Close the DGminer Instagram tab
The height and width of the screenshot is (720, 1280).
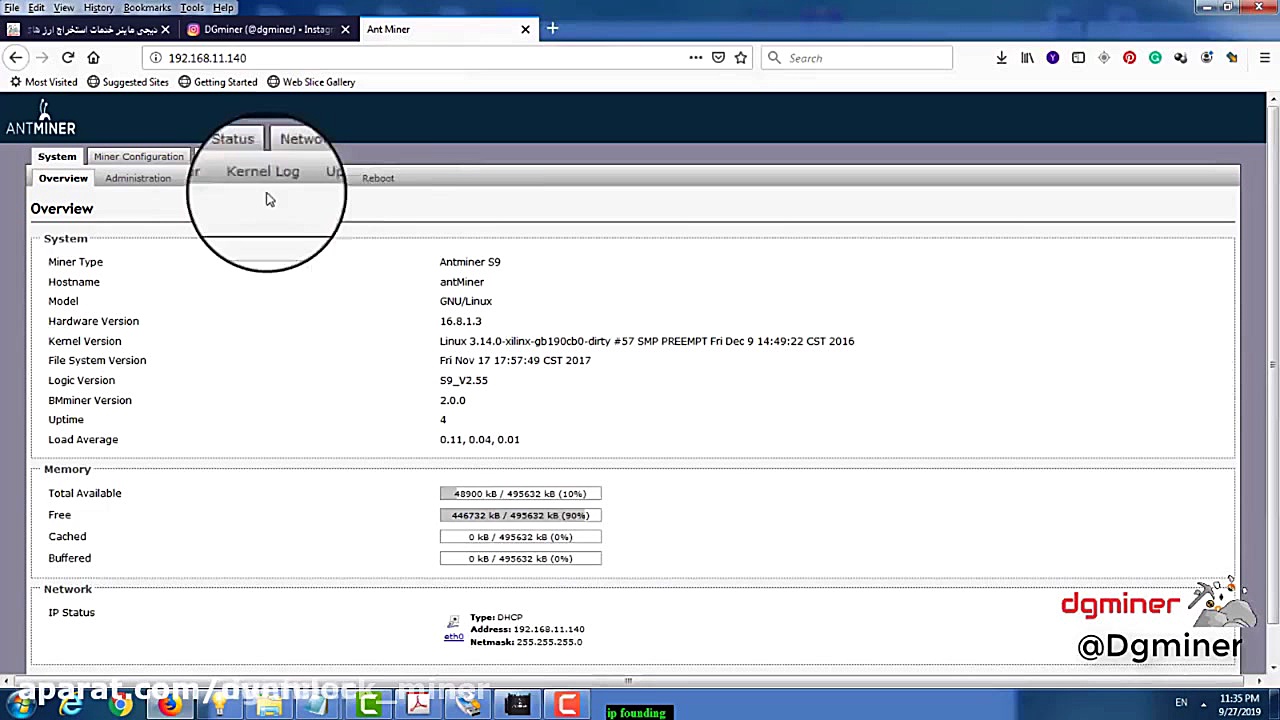click(x=345, y=29)
